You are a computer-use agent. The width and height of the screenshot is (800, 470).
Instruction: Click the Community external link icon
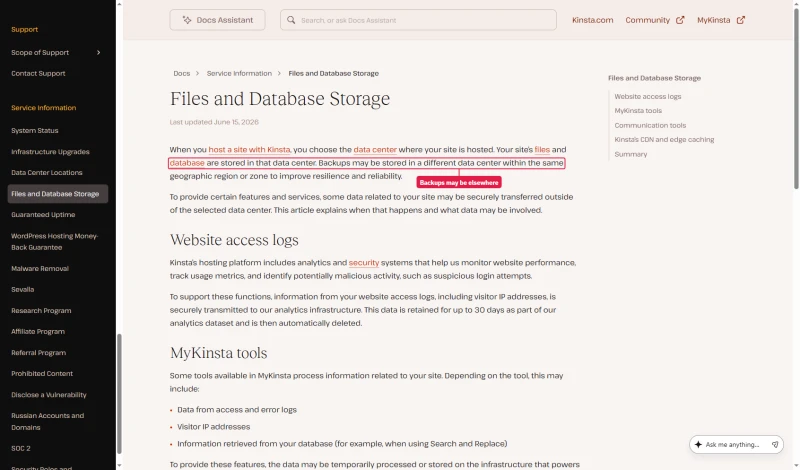[680, 20]
